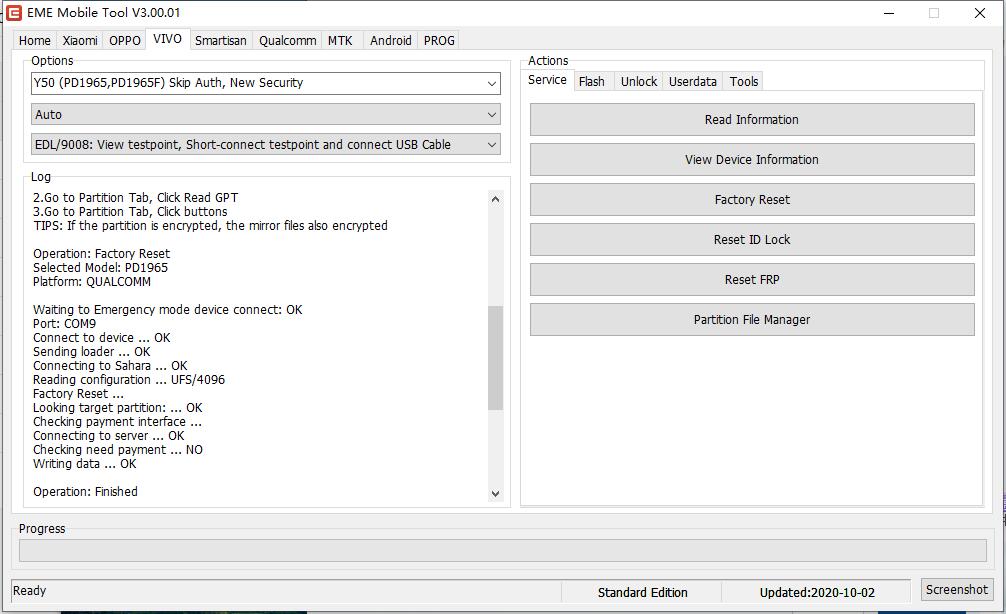This screenshot has height=614, width=1006.
Task: Open the Partition File Manager
Action: (x=752, y=320)
